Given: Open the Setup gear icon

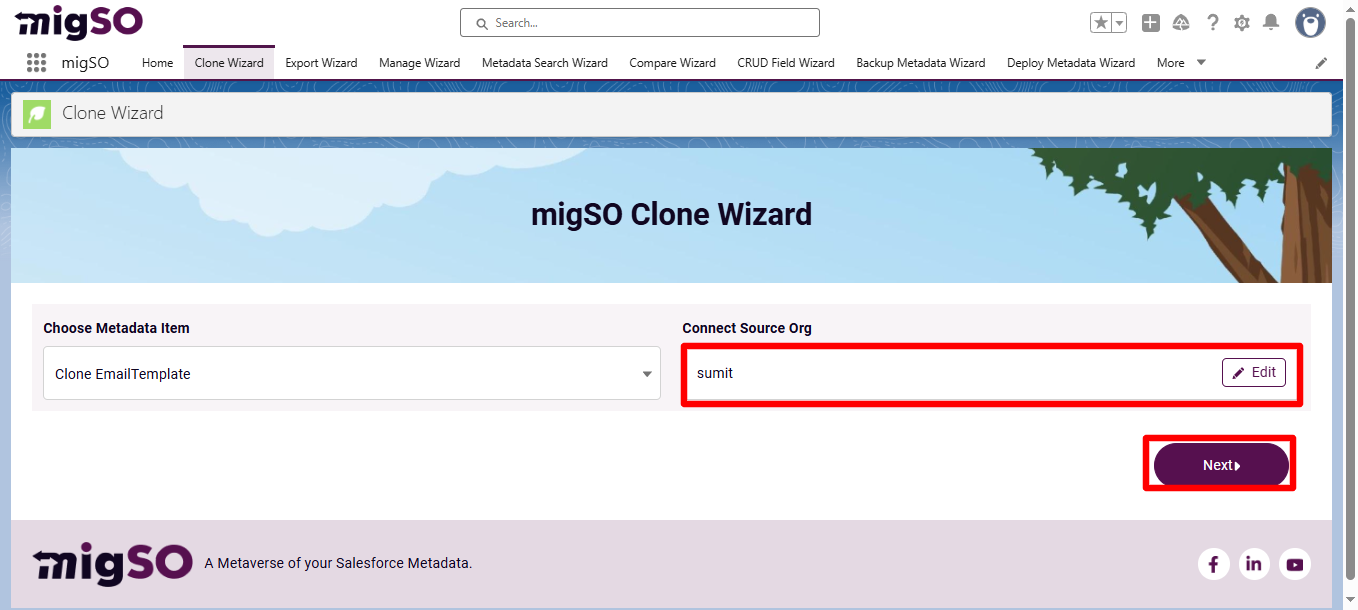Looking at the screenshot, I should (1242, 22).
